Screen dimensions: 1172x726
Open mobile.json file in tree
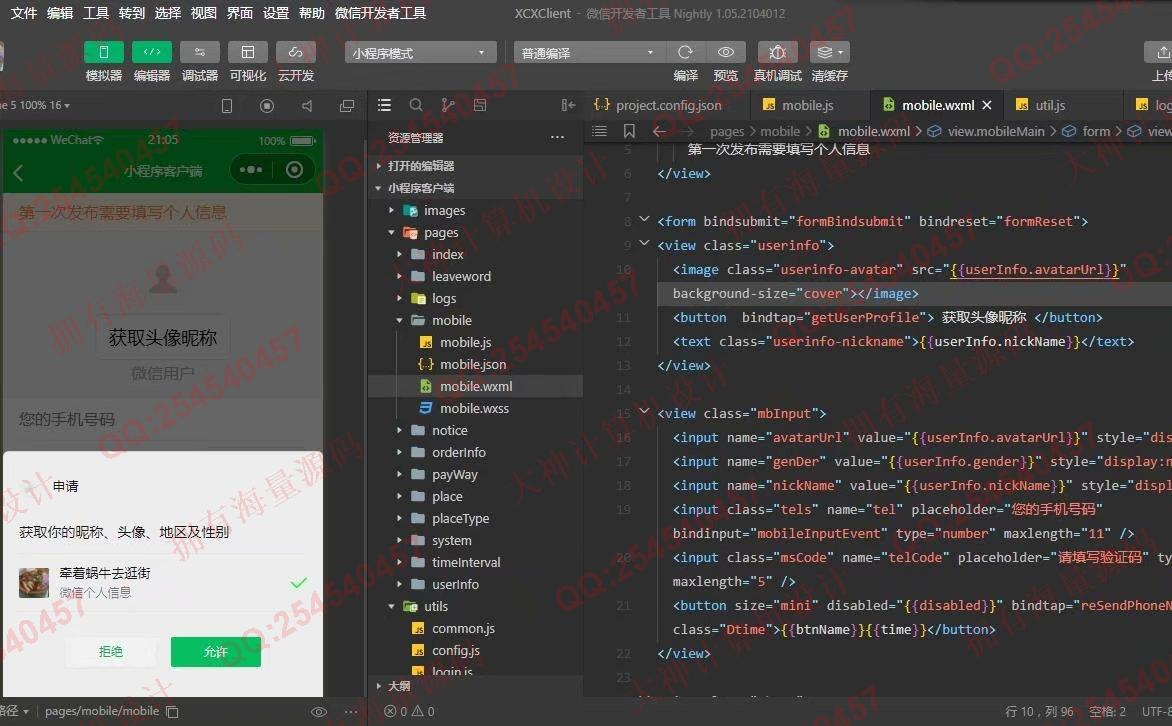tap(475, 364)
